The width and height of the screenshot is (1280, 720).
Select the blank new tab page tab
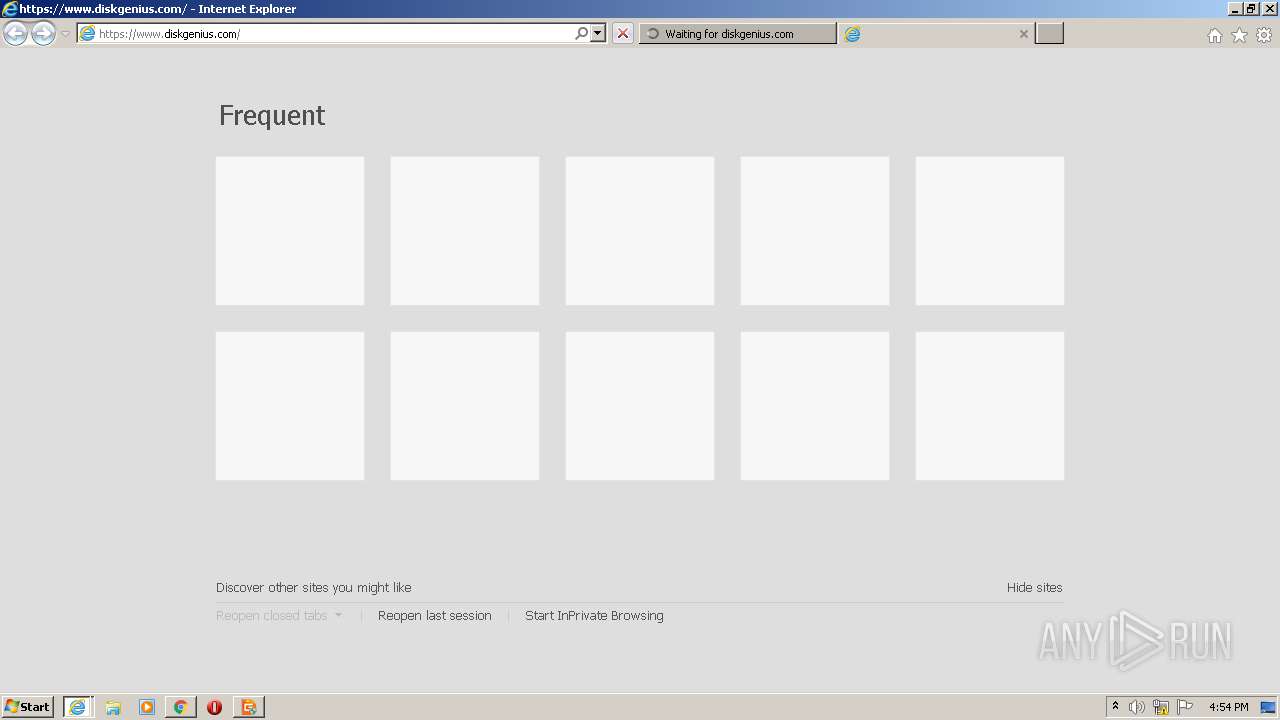click(937, 34)
